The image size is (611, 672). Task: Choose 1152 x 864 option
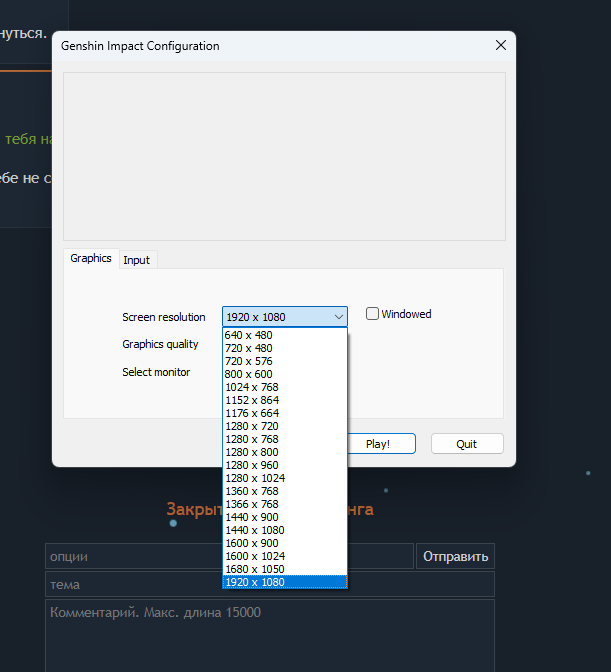(285, 400)
